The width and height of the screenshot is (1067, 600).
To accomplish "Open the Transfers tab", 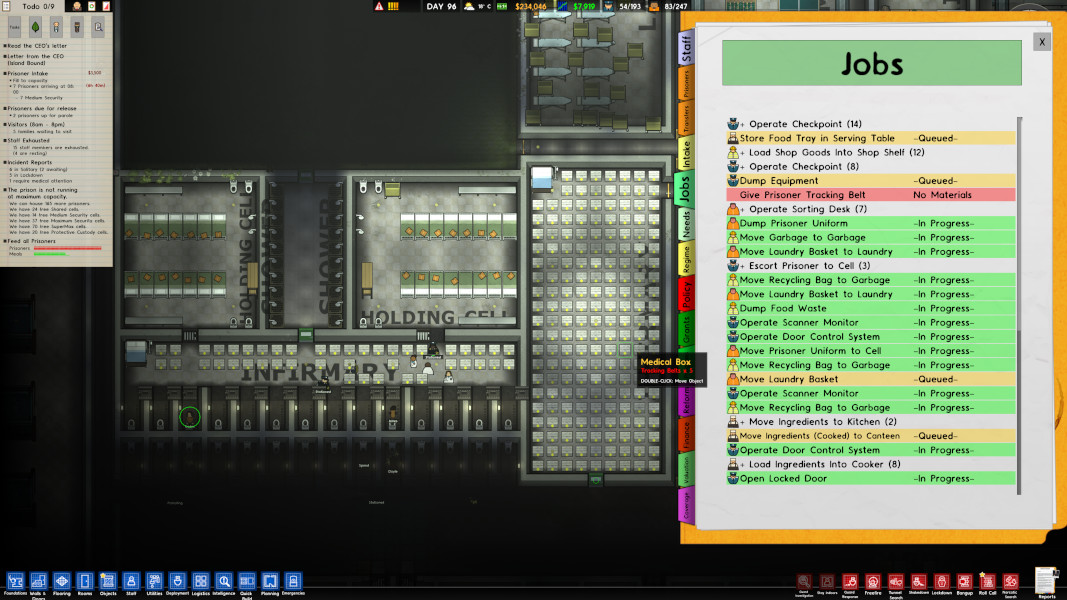I will click(686, 119).
